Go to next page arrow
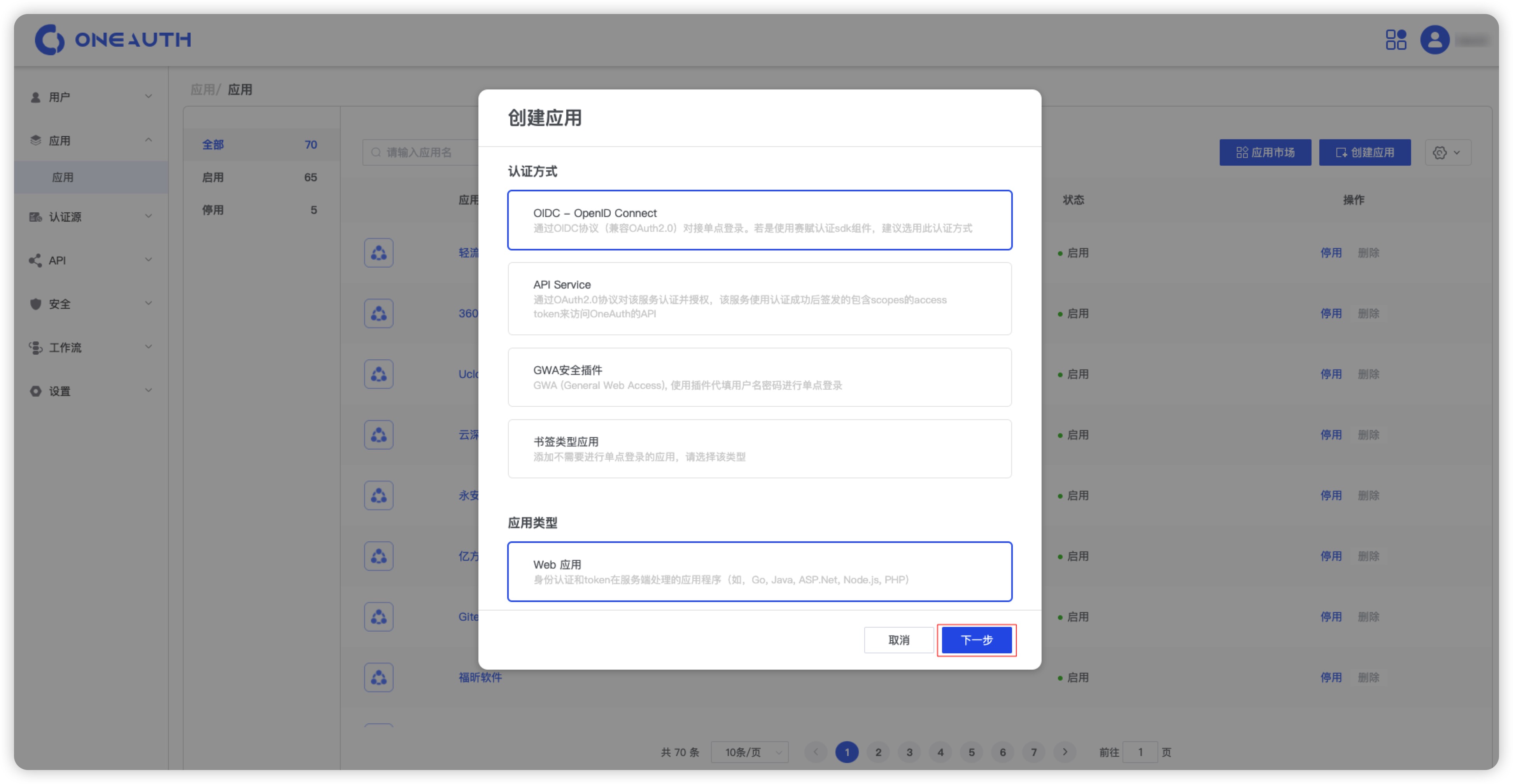Viewport: 1513px width, 784px height. tap(1065, 752)
